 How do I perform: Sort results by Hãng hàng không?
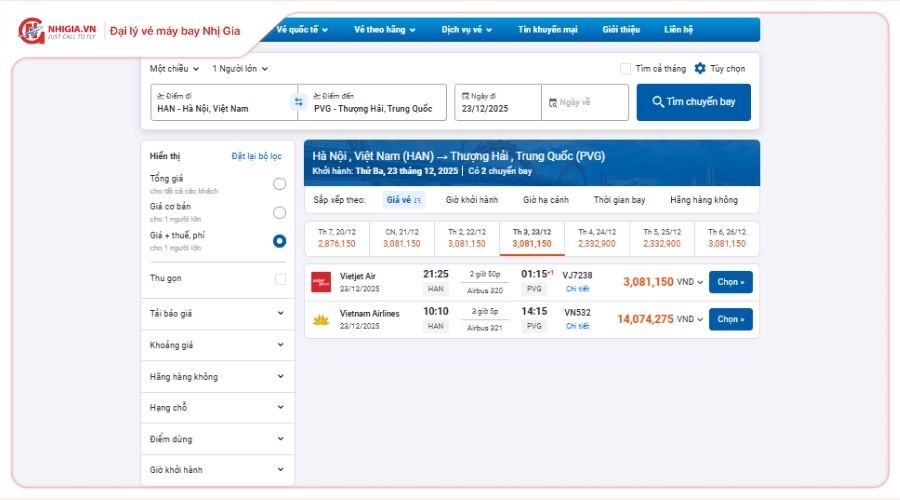704,200
